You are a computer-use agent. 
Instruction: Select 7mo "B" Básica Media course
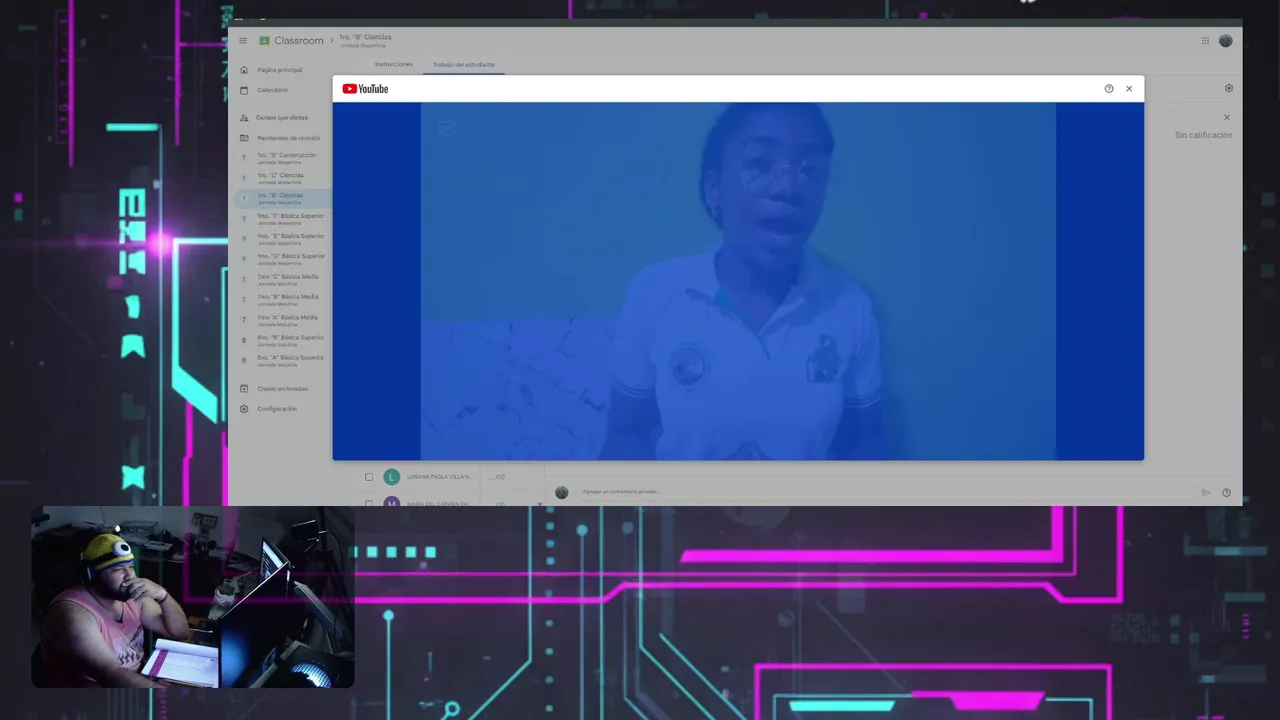coord(287,299)
